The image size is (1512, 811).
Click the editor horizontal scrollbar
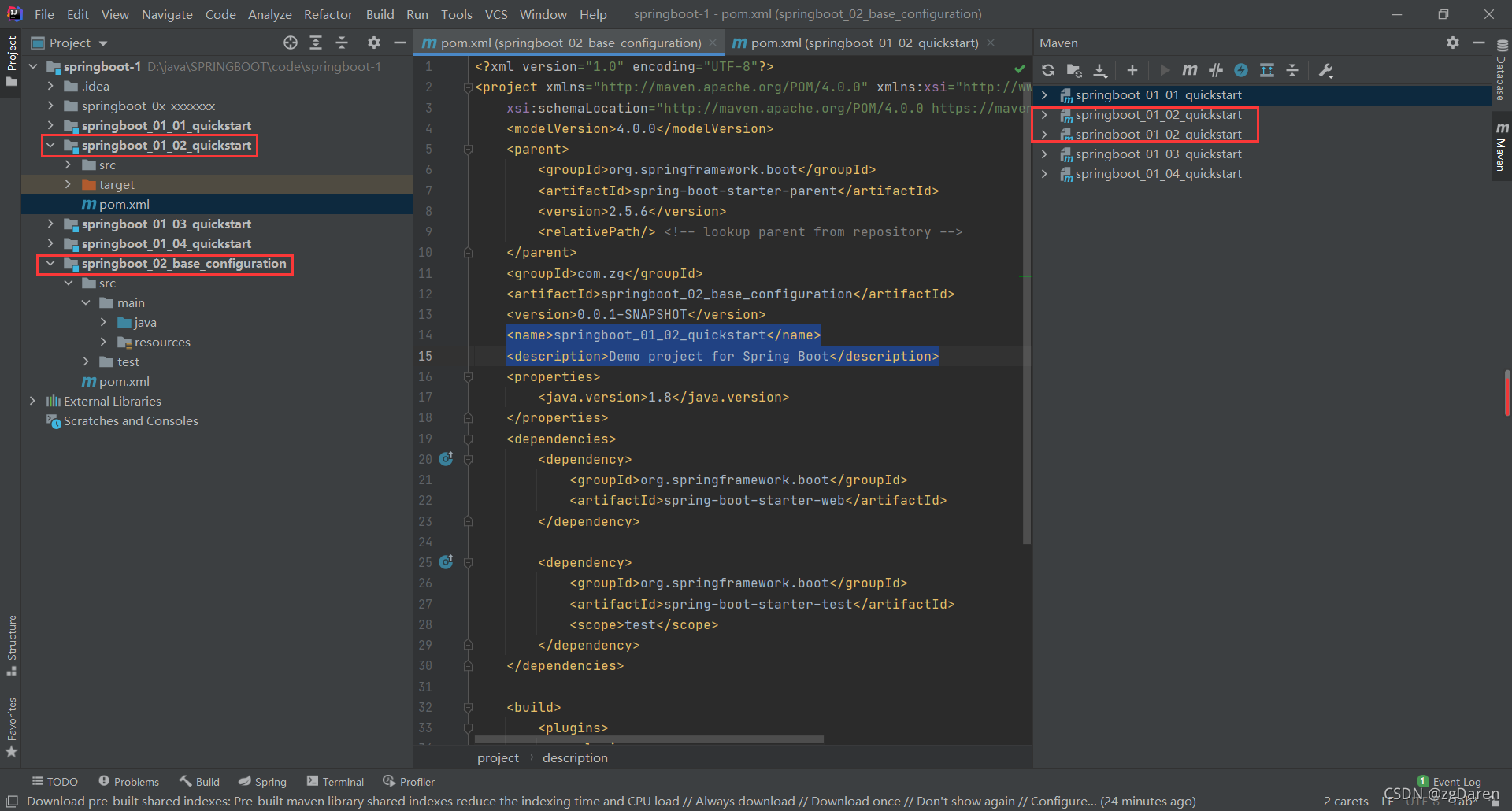pos(649,740)
